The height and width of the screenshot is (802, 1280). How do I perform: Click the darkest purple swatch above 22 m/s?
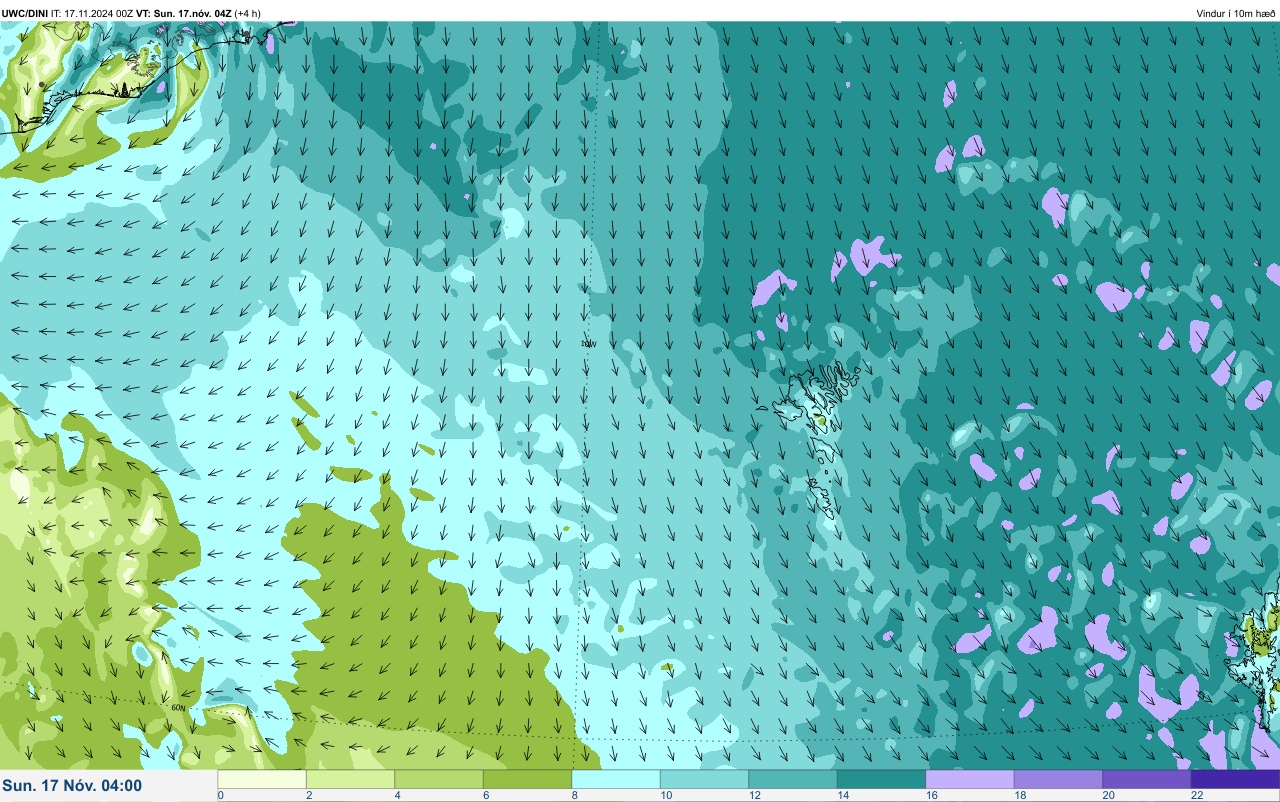pos(1235,779)
